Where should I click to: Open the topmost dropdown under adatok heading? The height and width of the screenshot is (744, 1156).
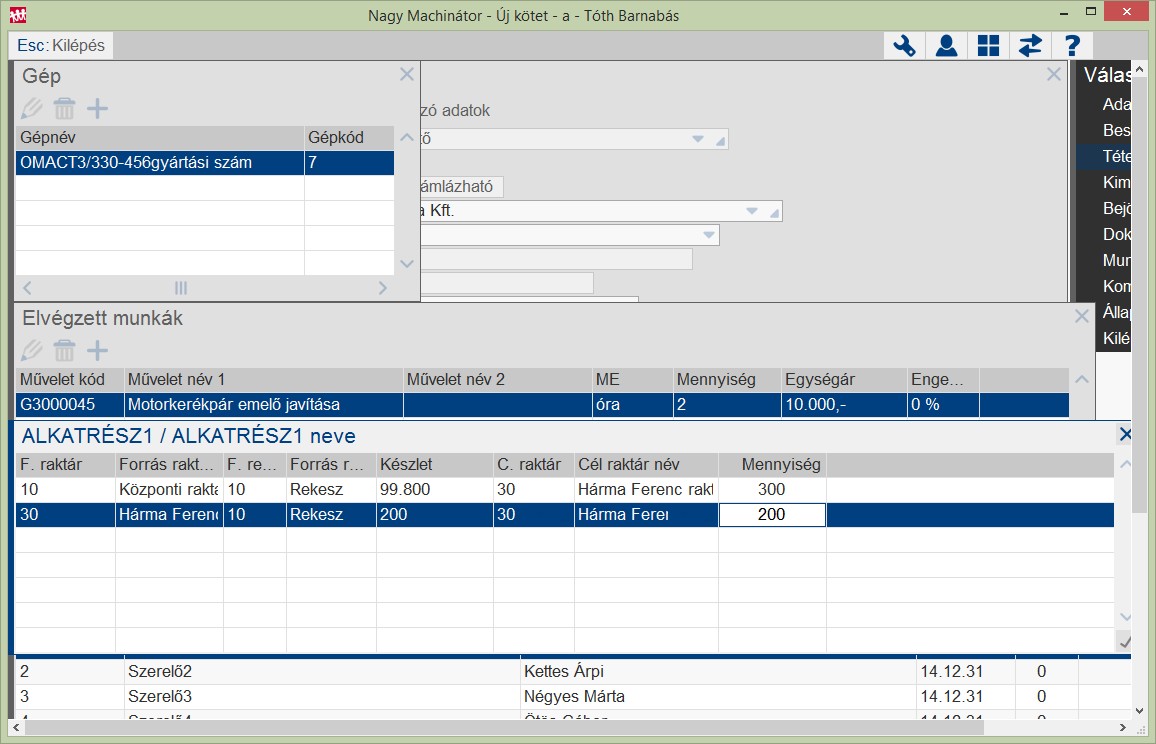(x=698, y=139)
